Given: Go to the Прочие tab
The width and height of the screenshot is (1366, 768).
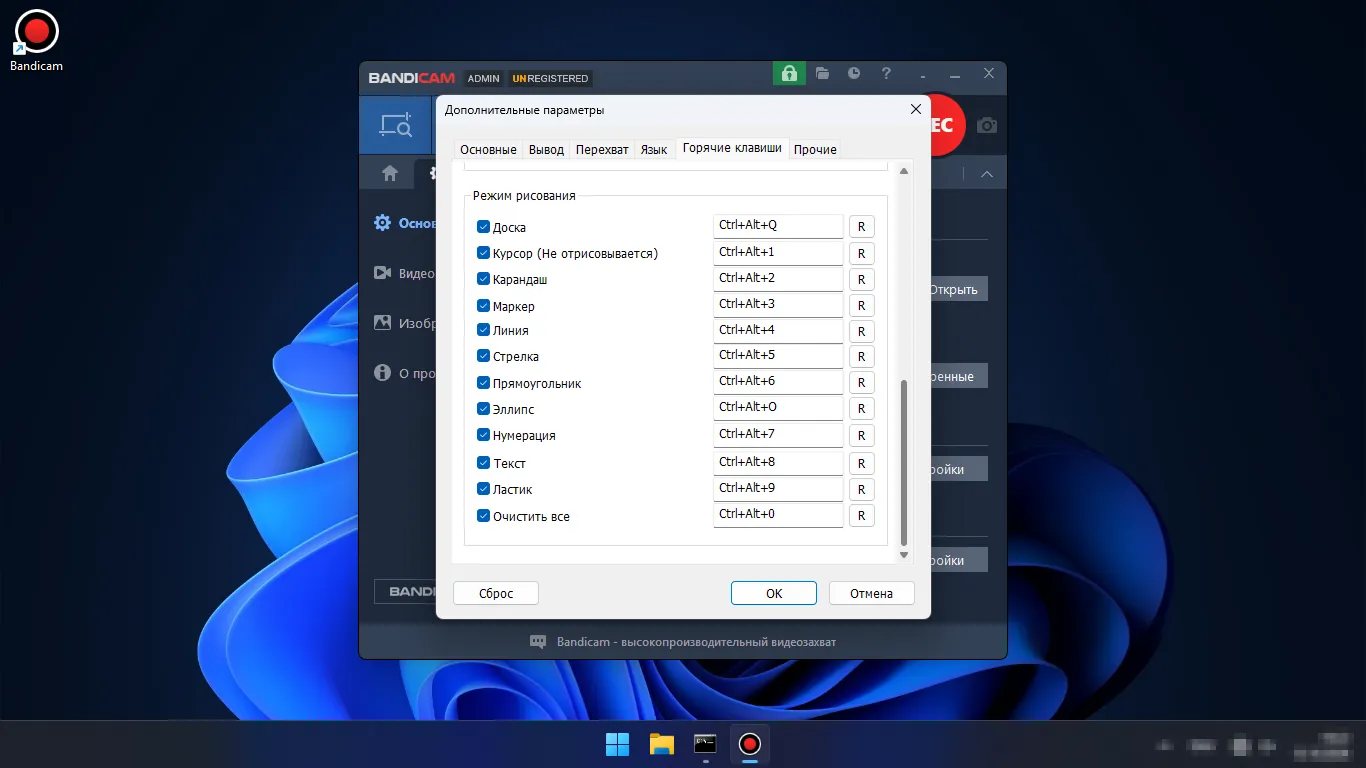Looking at the screenshot, I should point(815,149).
